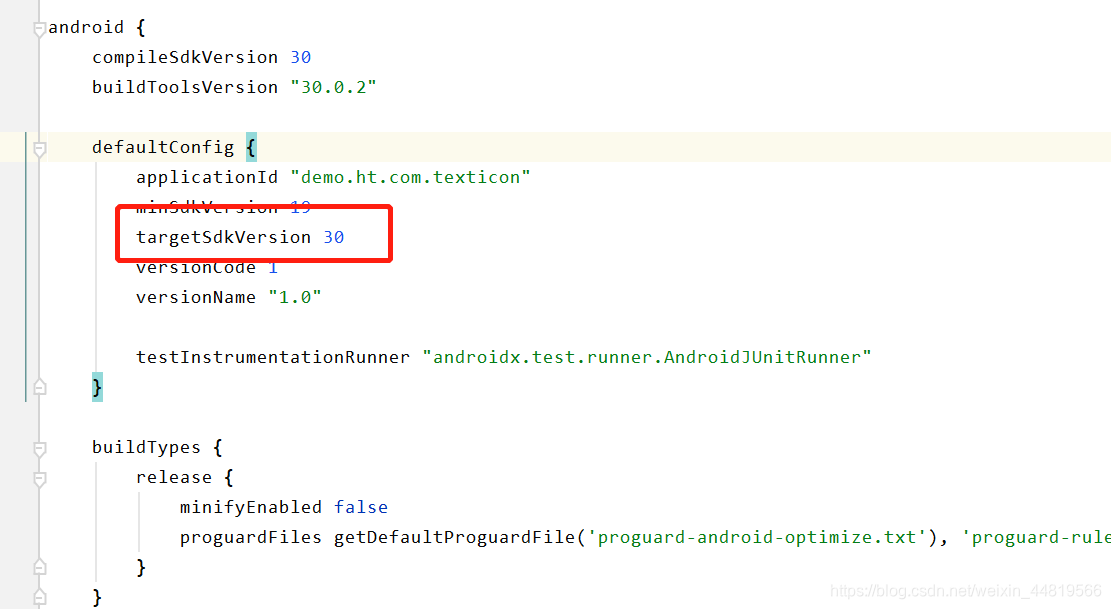Click the buildToolsVersion keyword
Image resolution: width=1111 pixels, height=609 pixels.
(185, 87)
